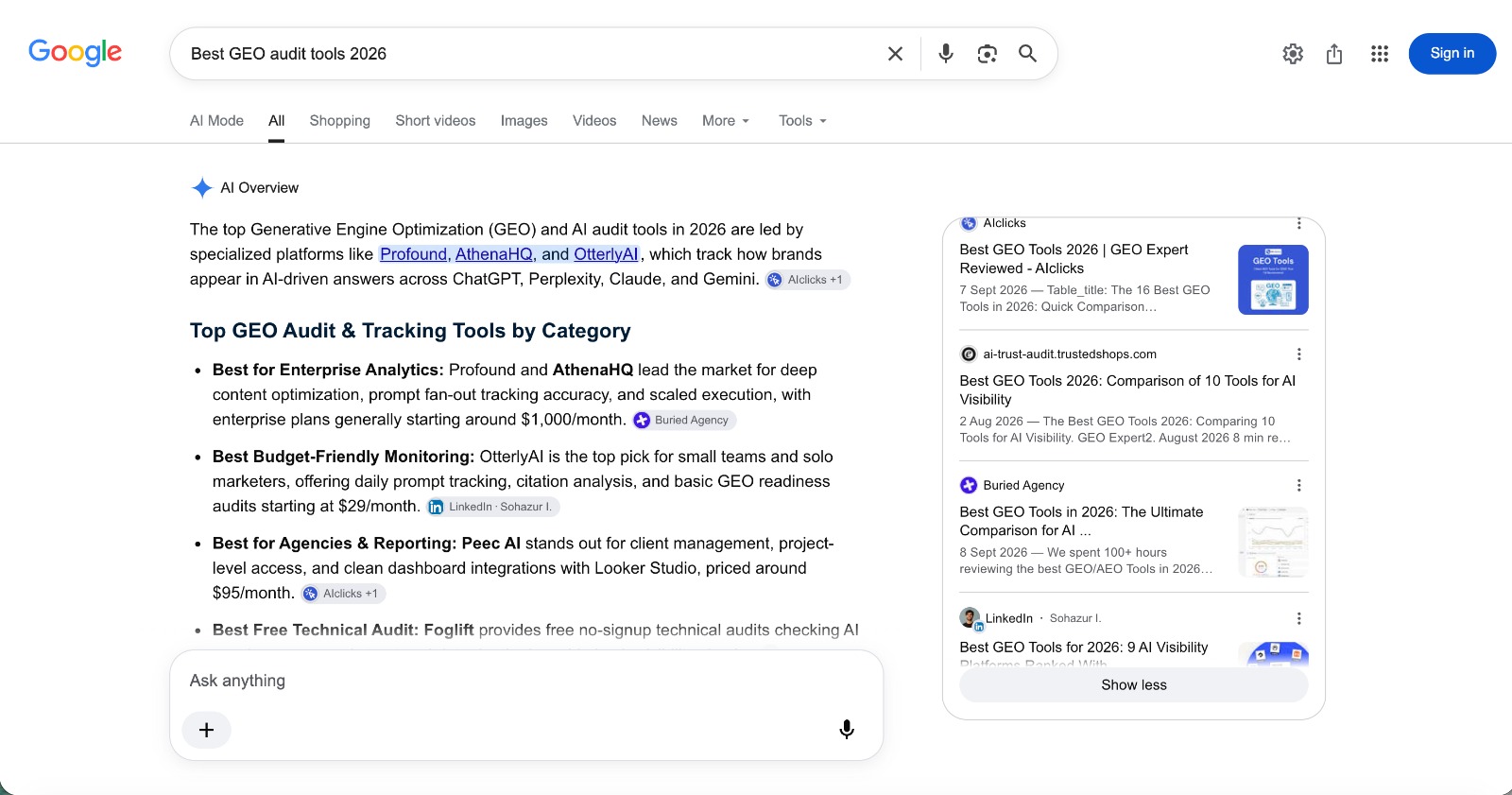1512x795 pixels.
Task: Click the Sign in button
Action: [1452, 54]
